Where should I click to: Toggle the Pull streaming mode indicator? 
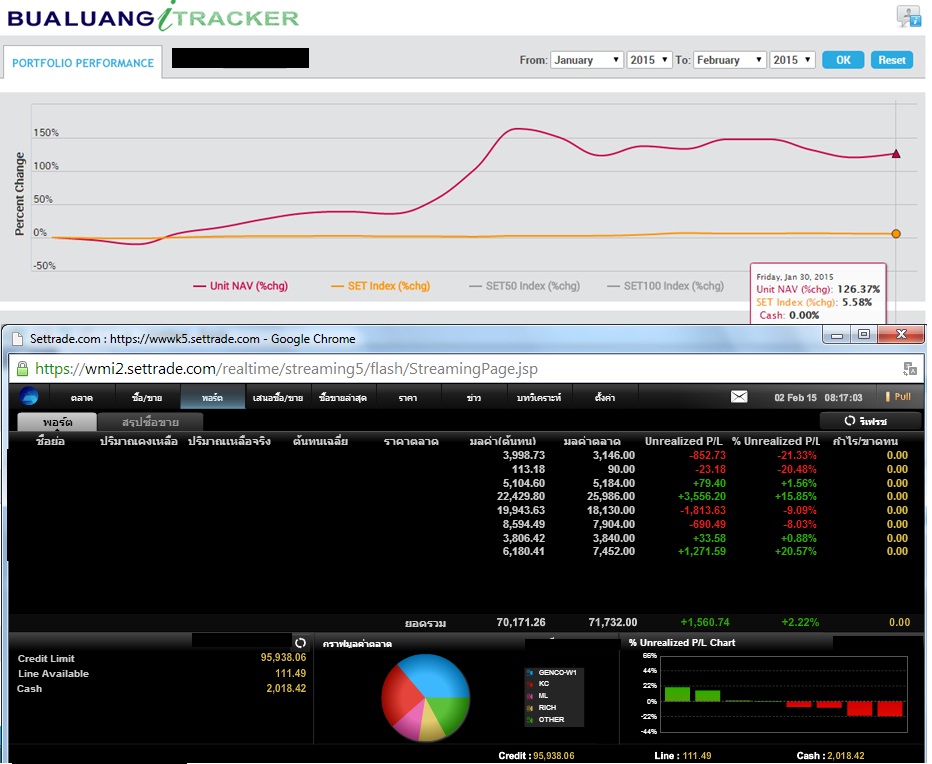coord(898,397)
